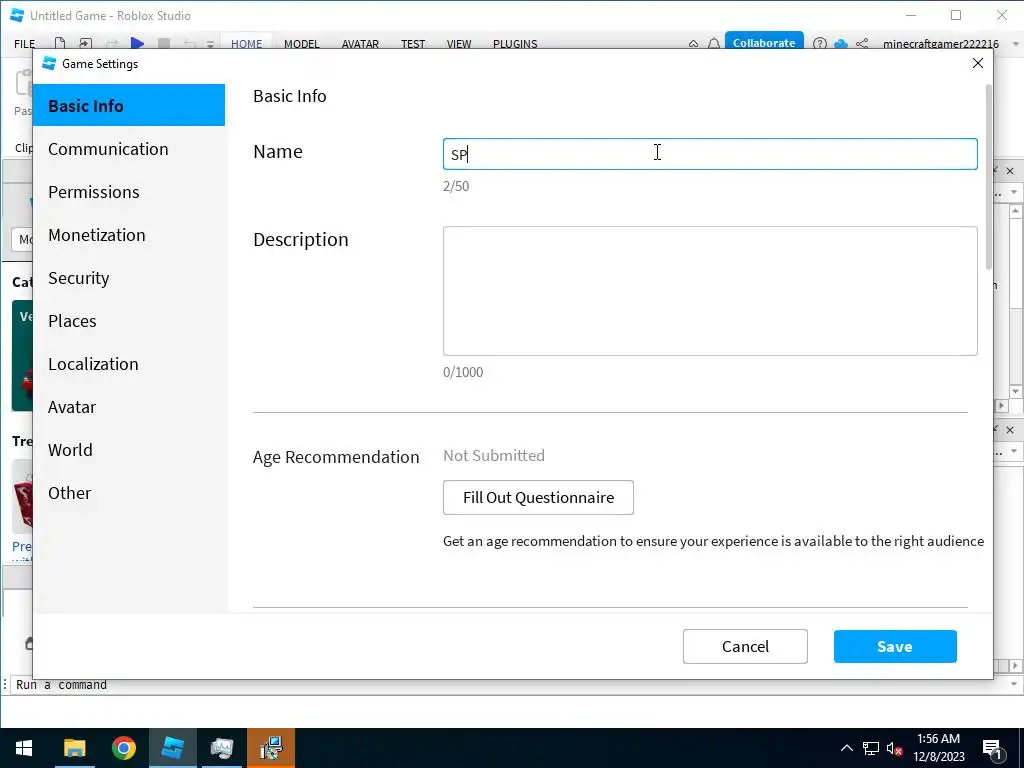Screen dimensions: 1024x768
Task: Click Fill Out Questionnaire button
Action: tap(538, 498)
